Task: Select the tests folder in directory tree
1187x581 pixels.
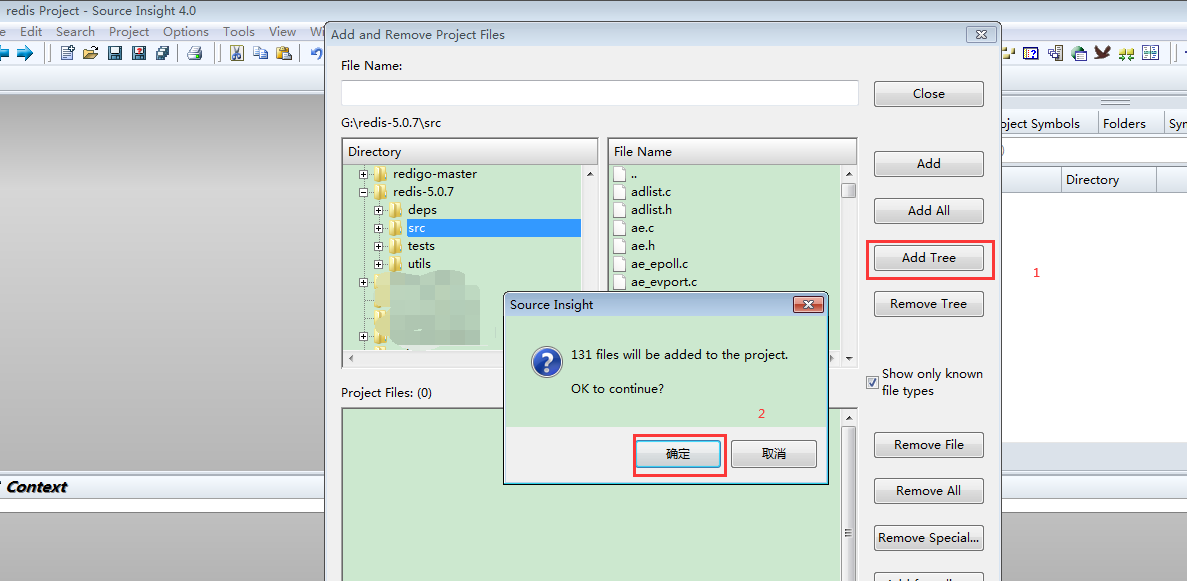Action: point(421,246)
